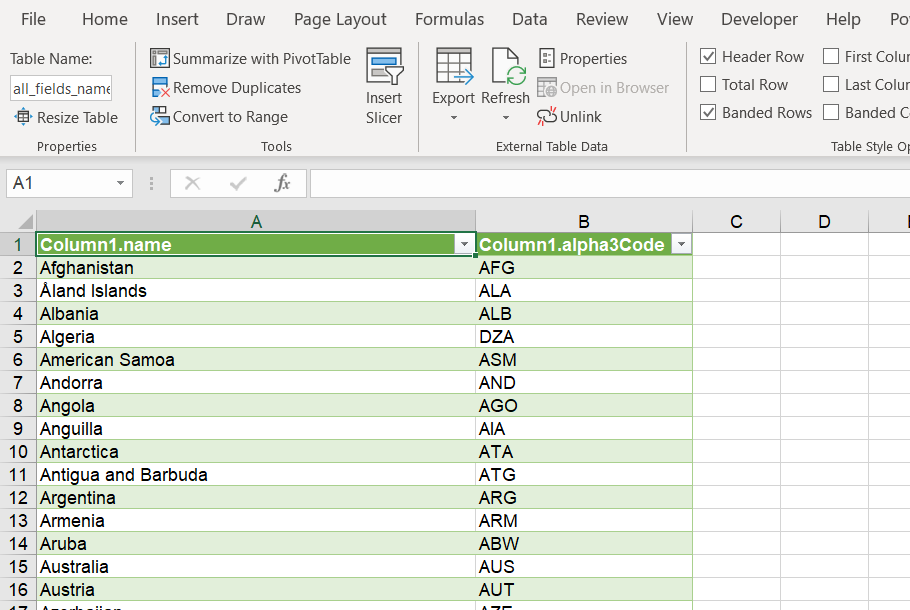Expand the Export dropdown arrow
Image resolution: width=910 pixels, height=610 pixels.
(x=454, y=118)
